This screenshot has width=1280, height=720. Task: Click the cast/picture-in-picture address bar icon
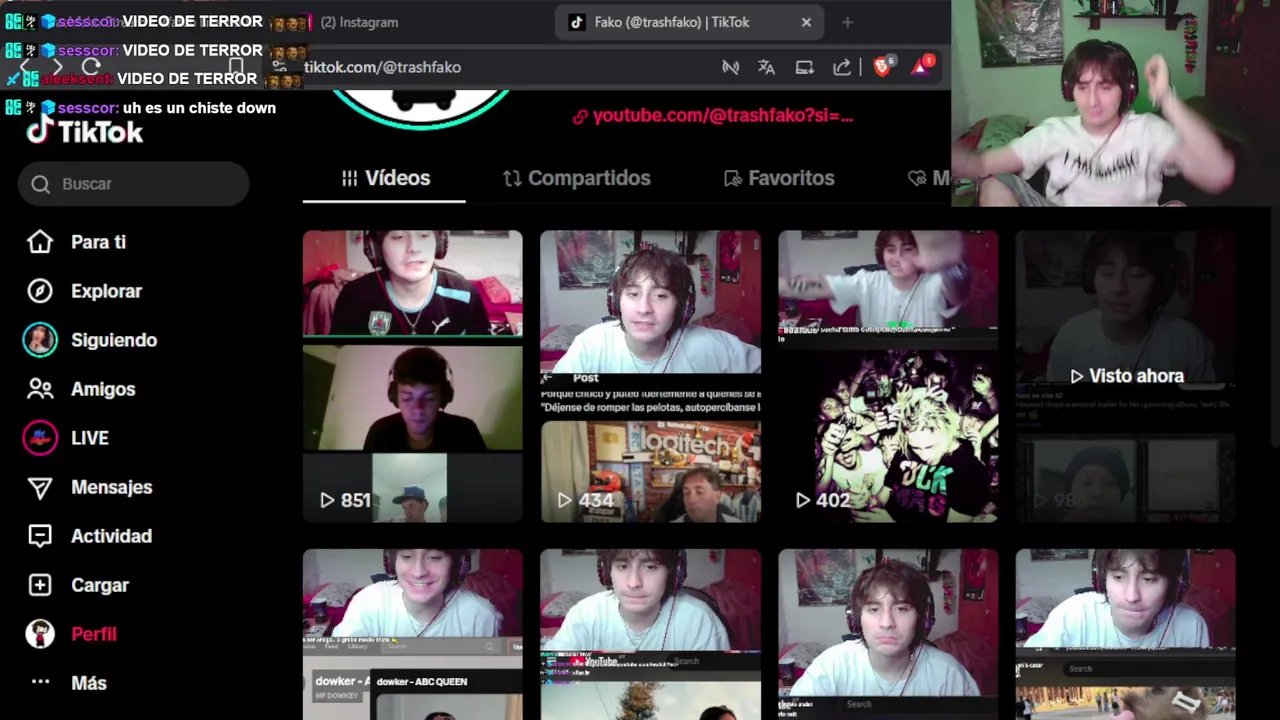804,67
